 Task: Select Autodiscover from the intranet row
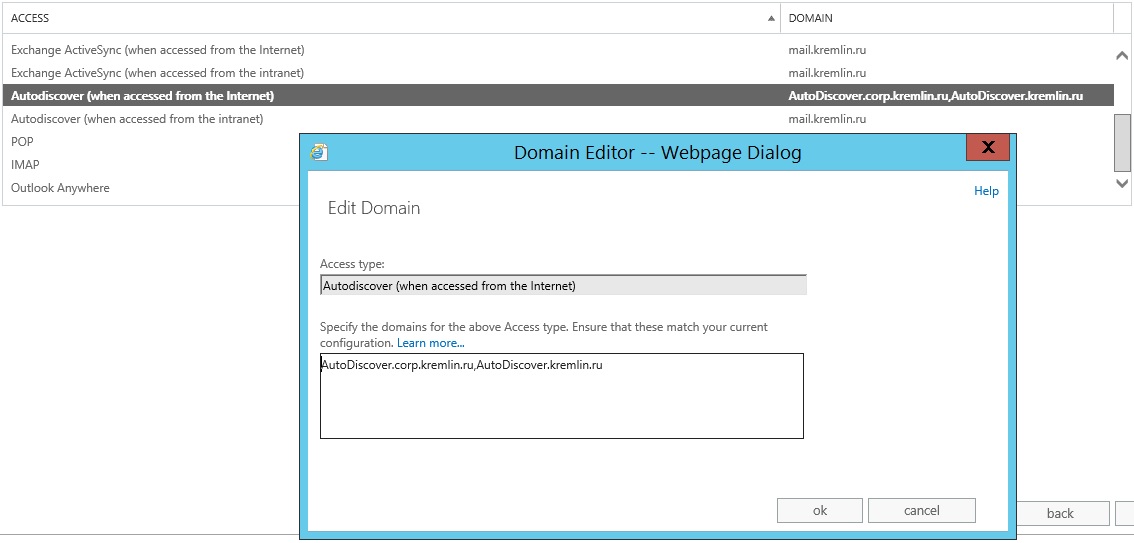[x=558, y=119]
